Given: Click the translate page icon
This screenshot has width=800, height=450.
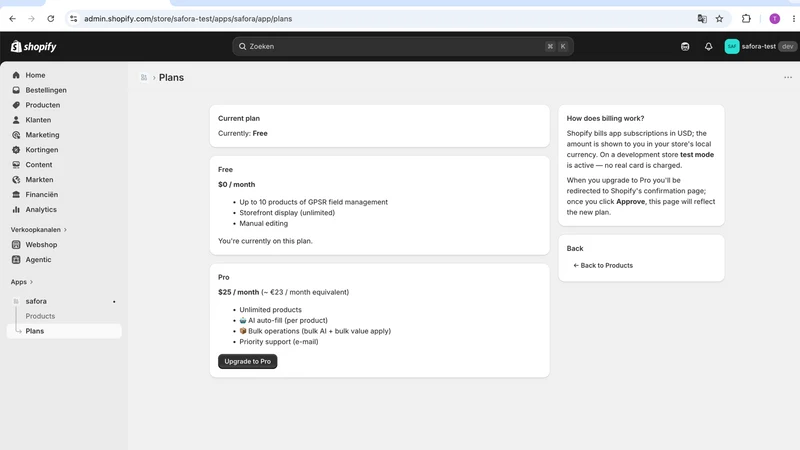Looking at the screenshot, I should pyautogui.click(x=702, y=19).
